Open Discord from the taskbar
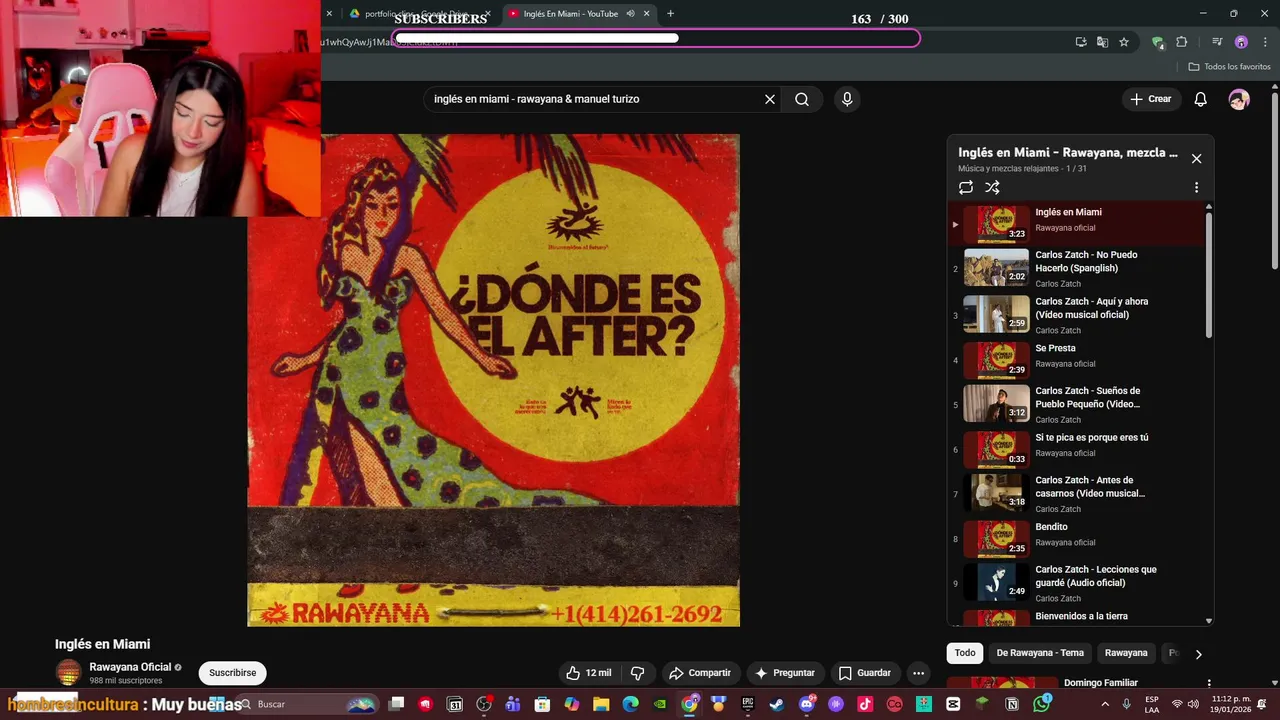 [807, 704]
